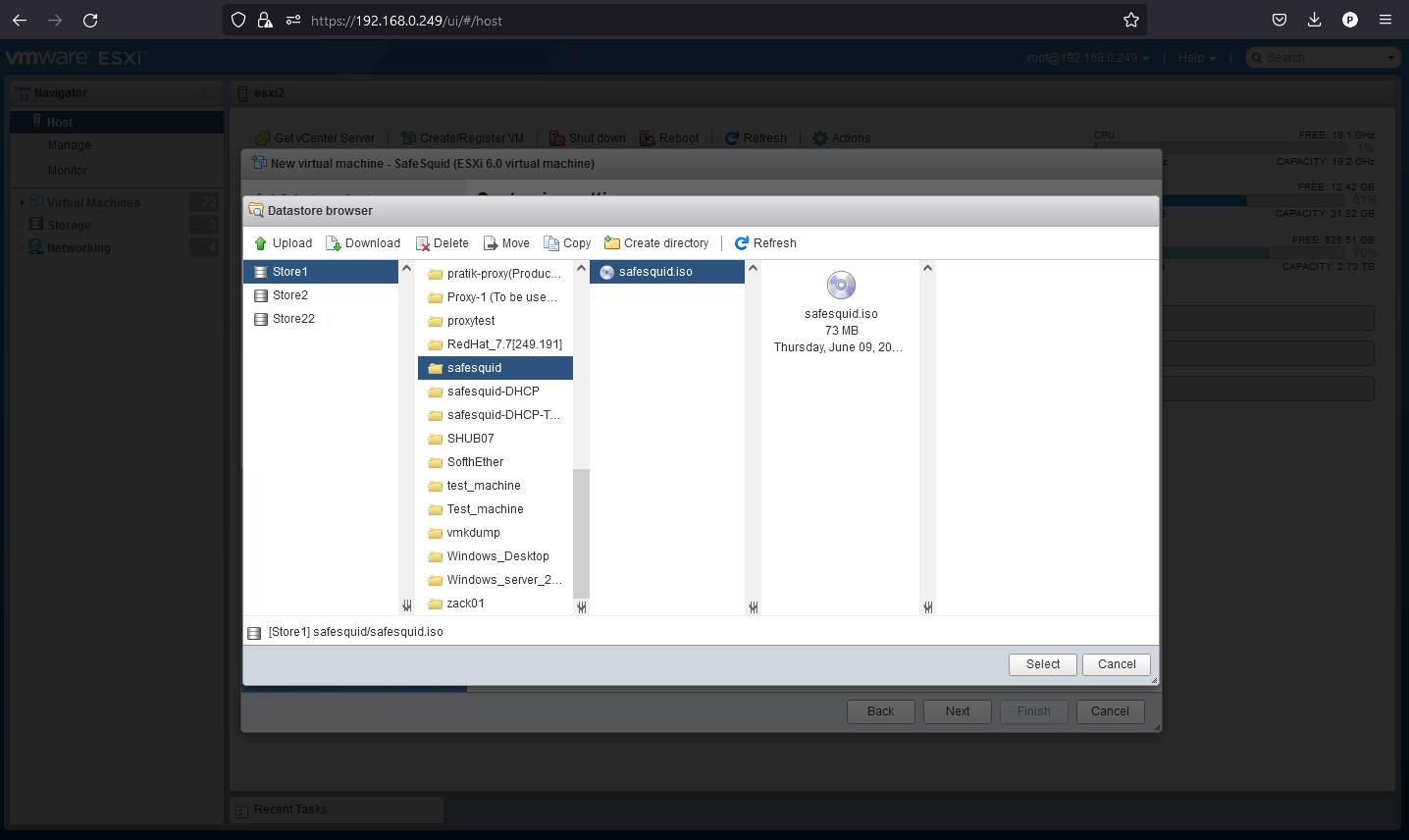Click the Copy toolbar button

(567, 243)
